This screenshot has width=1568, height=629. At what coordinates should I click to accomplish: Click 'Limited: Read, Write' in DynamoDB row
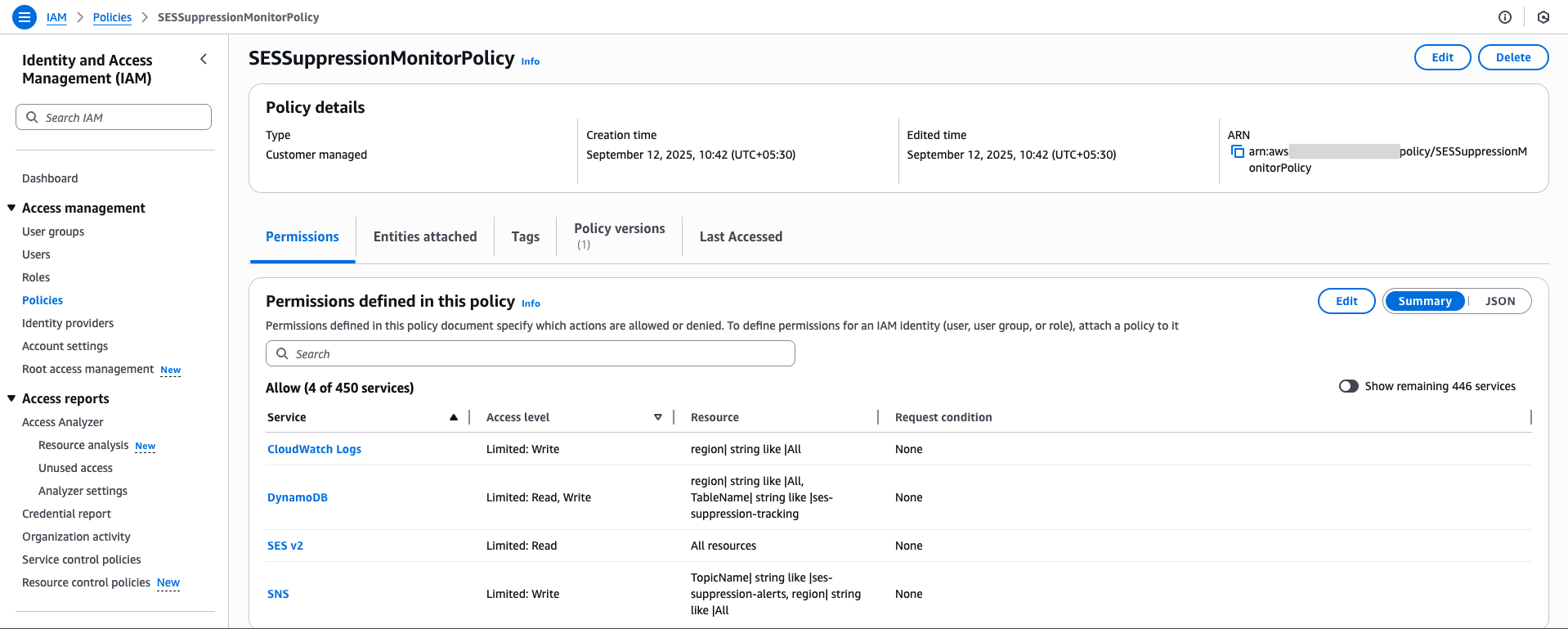point(539,497)
